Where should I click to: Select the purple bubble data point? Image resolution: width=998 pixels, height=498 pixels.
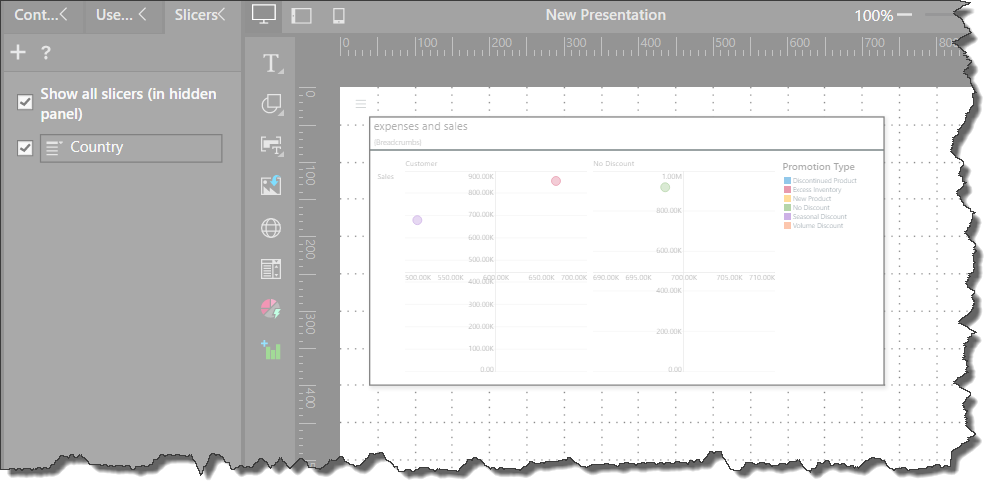click(417, 220)
